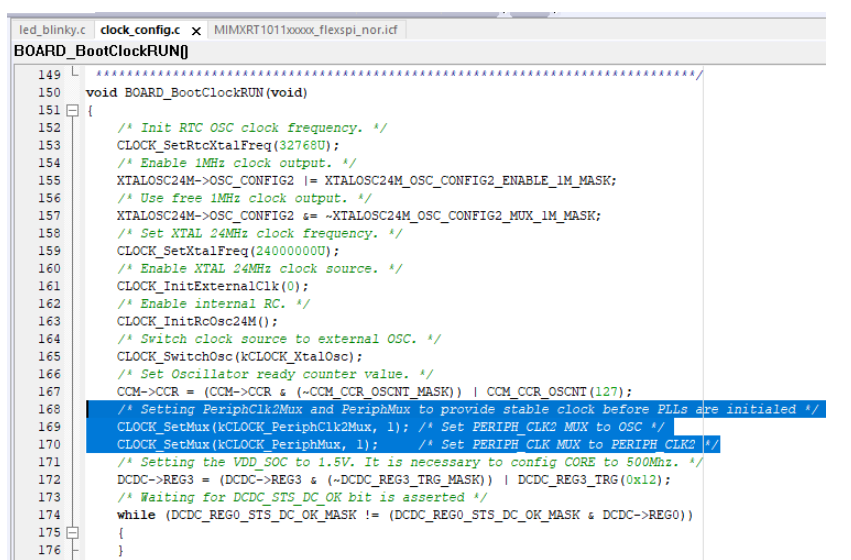Click line number 172

tap(49, 480)
